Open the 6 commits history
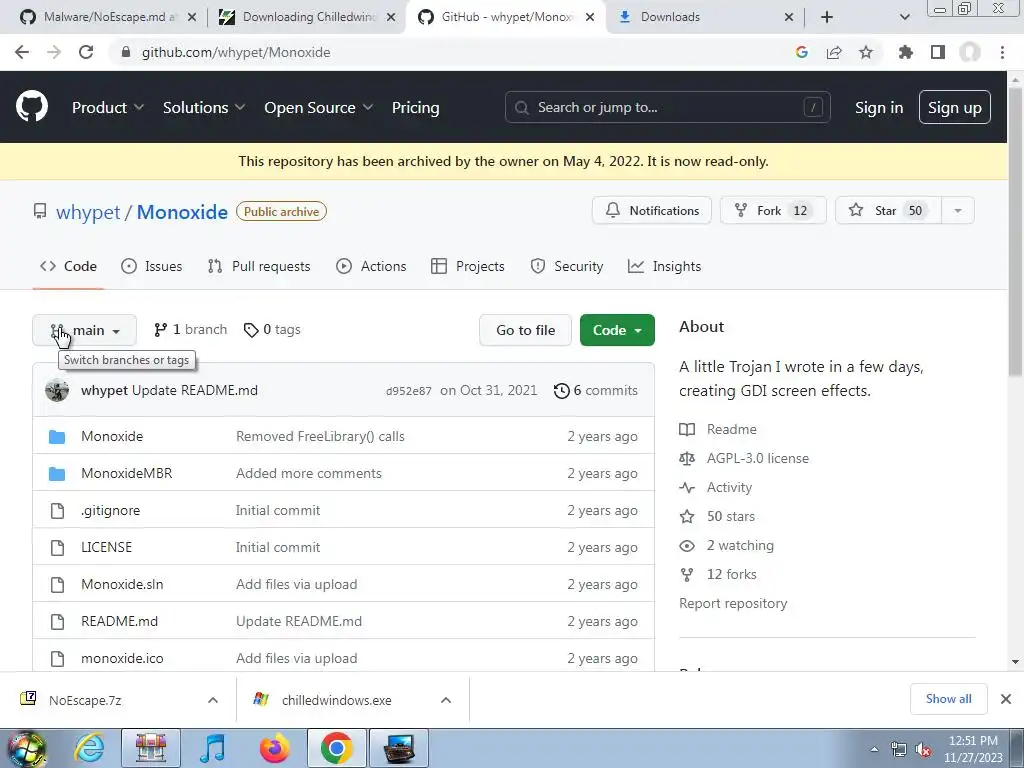Screen dimensions: 1024x768 tap(596, 391)
